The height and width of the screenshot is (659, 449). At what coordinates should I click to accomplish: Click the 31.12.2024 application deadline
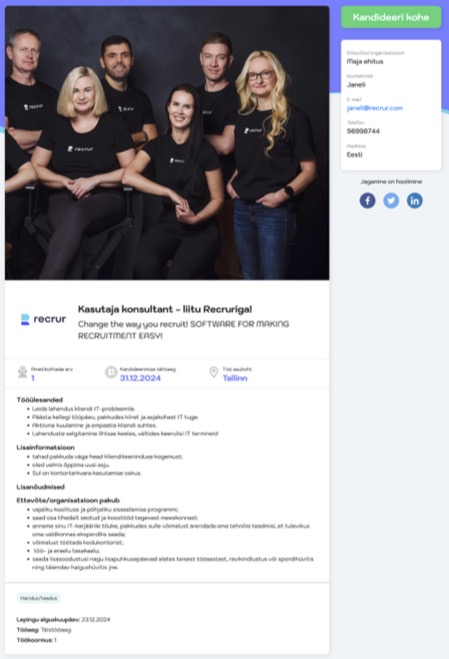point(140,378)
